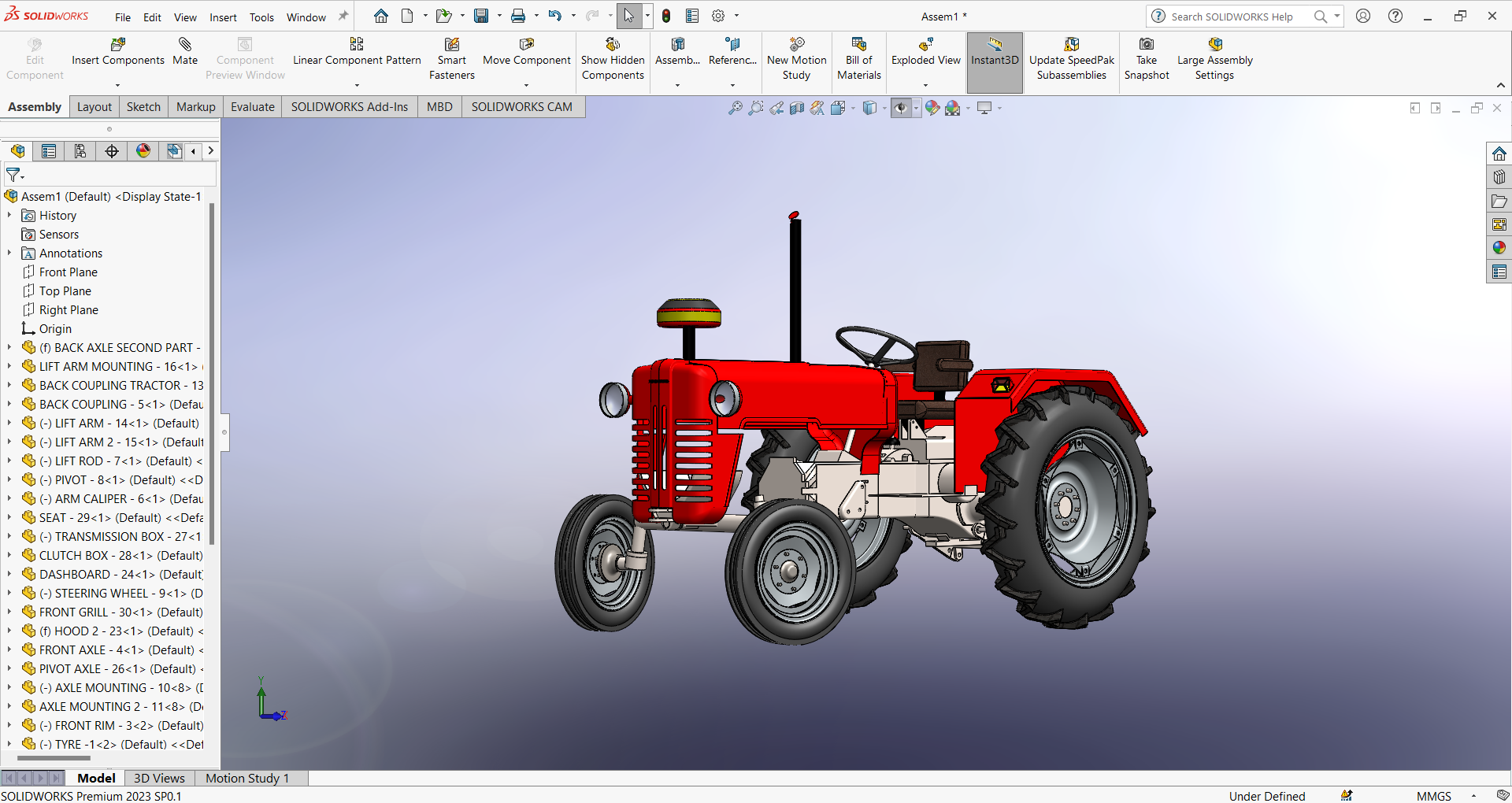Open the Appearances task pane icon

[1499, 248]
